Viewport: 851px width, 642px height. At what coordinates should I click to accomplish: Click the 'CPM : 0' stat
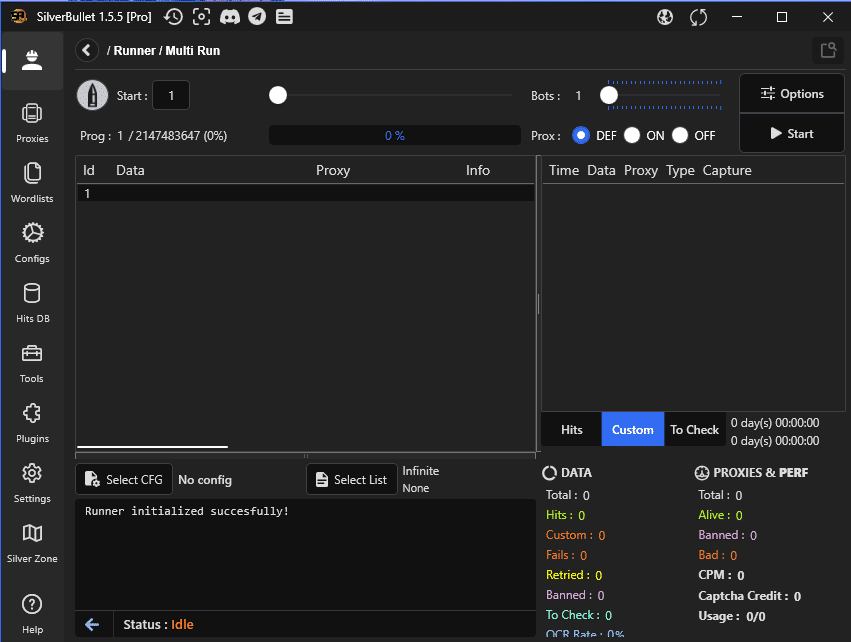pyautogui.click(x=721, y=575)
